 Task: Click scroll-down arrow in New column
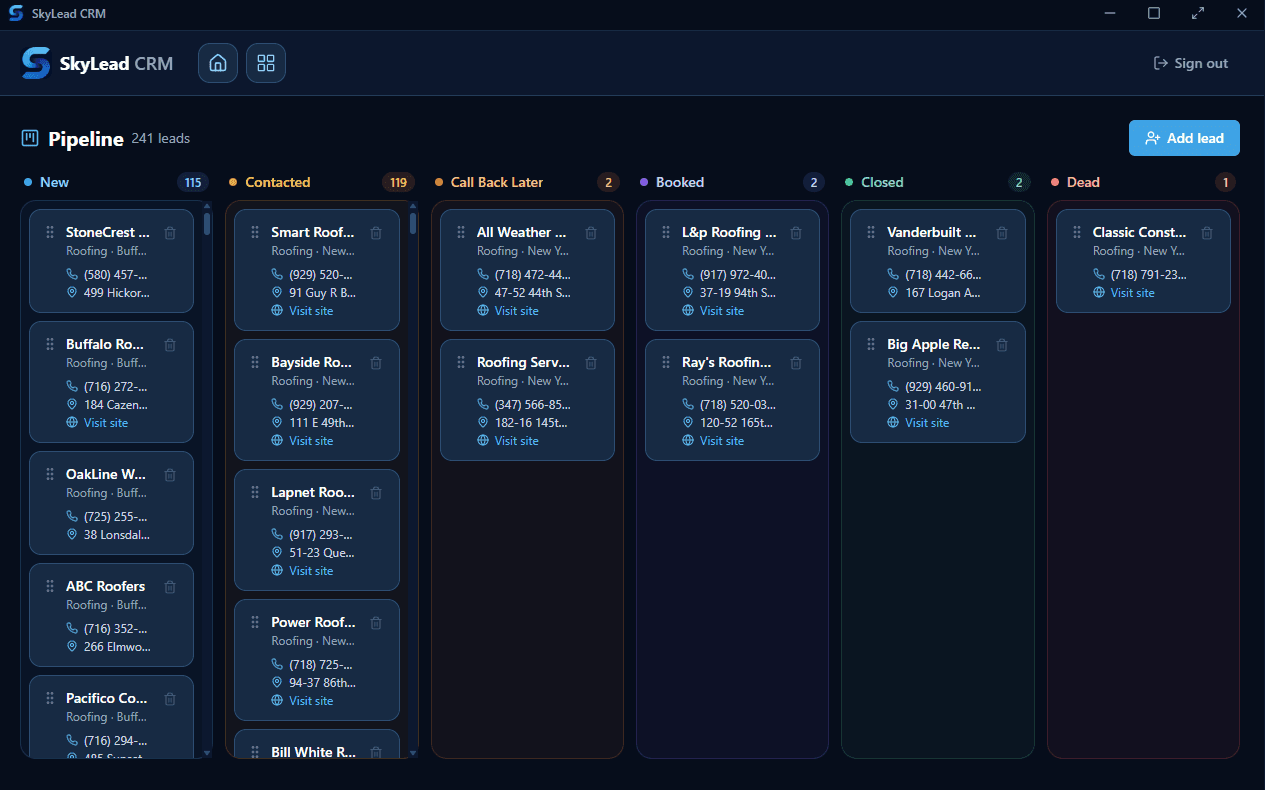207,752
